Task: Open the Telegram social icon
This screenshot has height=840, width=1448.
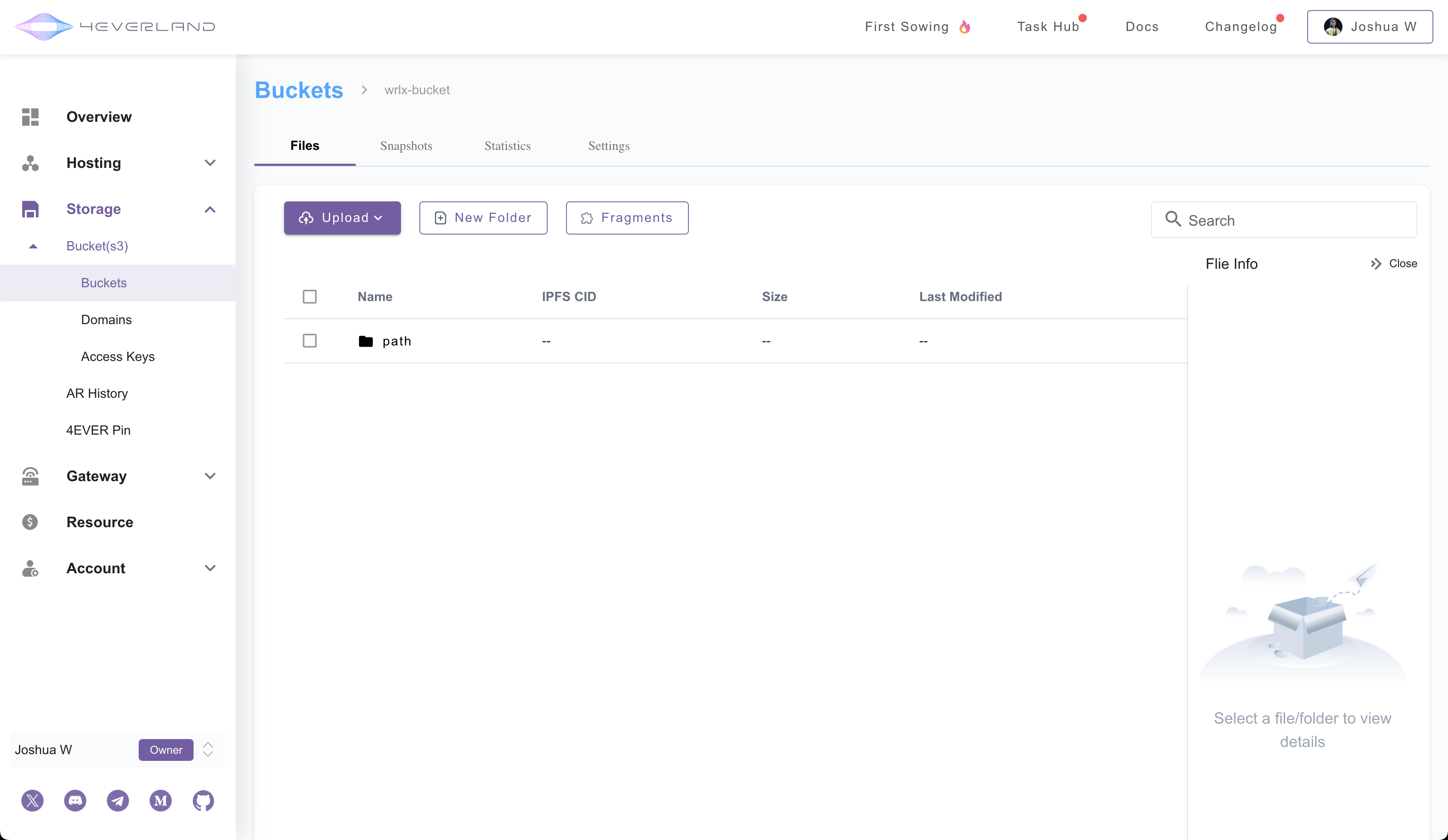Action: pyautogui.click(x=118, y=800)
